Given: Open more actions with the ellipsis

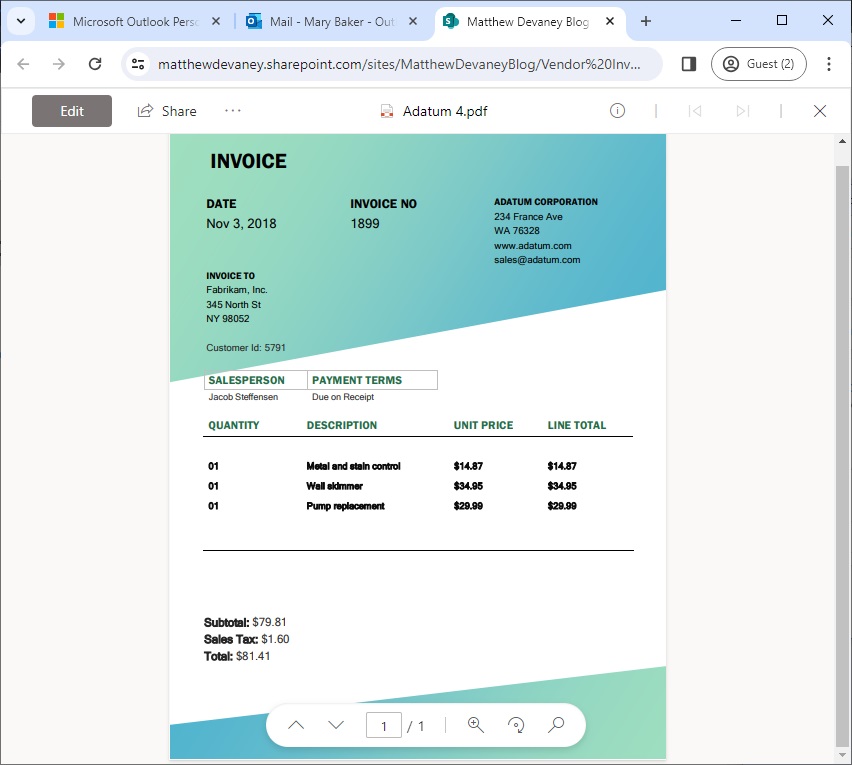Looking at the screenshot, I should tap(233, 111).
